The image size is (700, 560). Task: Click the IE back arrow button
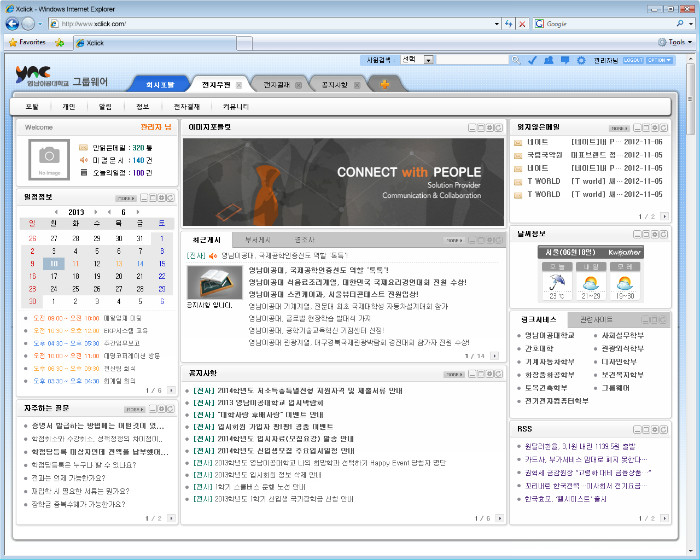tap(12, 24)
